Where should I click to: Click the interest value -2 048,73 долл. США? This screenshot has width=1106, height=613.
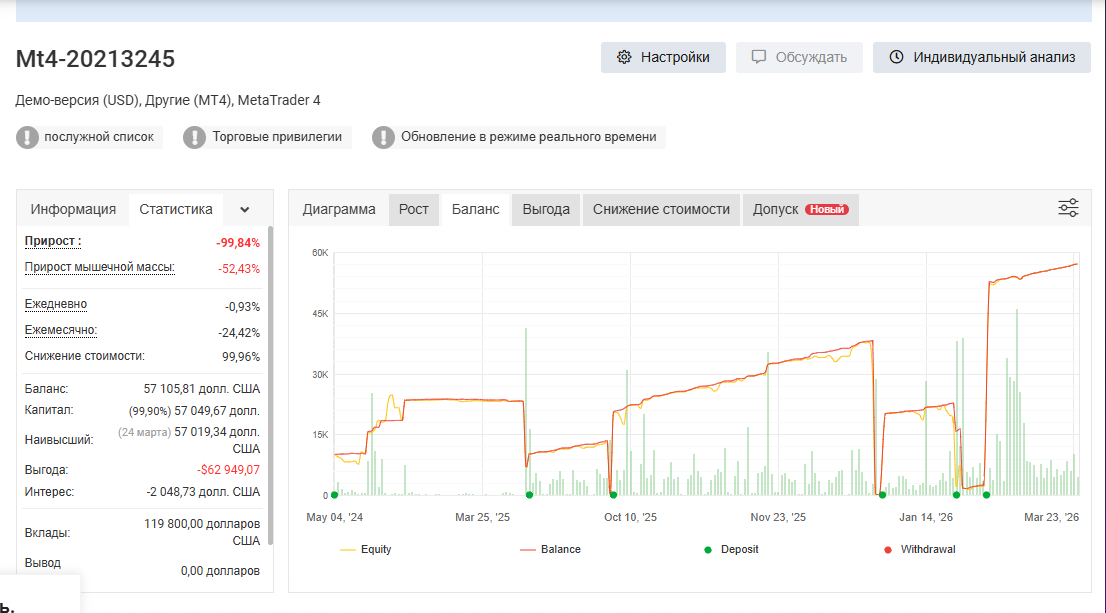click(203, 492)
